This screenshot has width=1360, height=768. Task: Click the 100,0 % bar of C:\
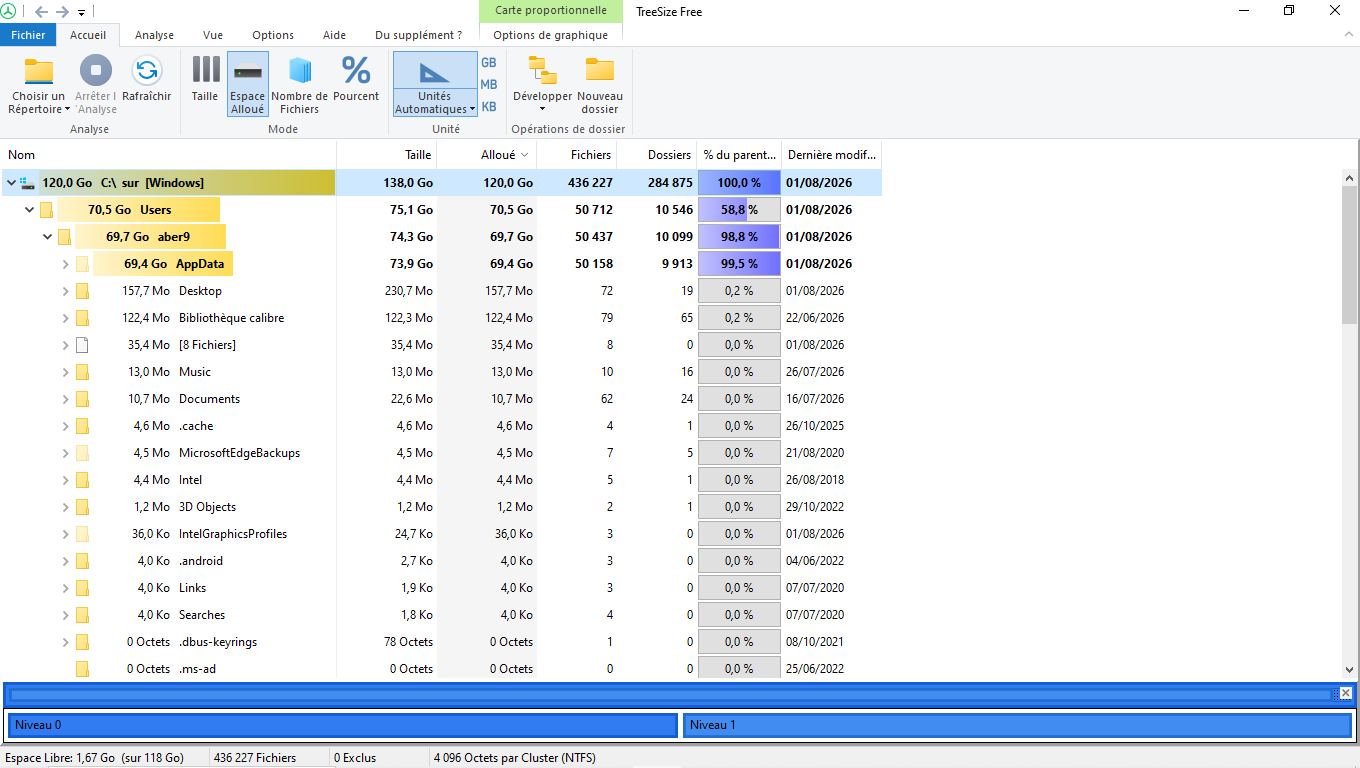tap(739, 183)
